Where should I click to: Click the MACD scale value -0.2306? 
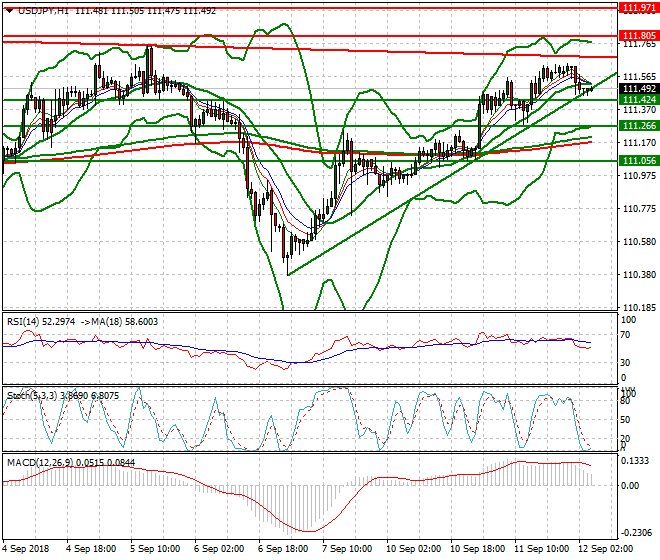pos(635,533)
